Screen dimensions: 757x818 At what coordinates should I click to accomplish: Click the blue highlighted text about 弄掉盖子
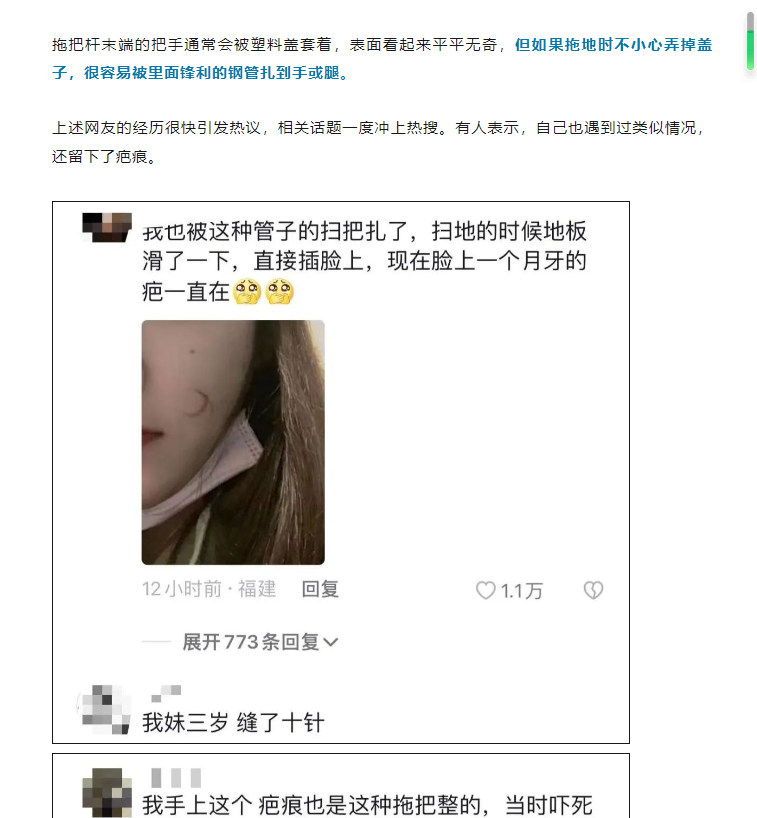coord(382,58)
